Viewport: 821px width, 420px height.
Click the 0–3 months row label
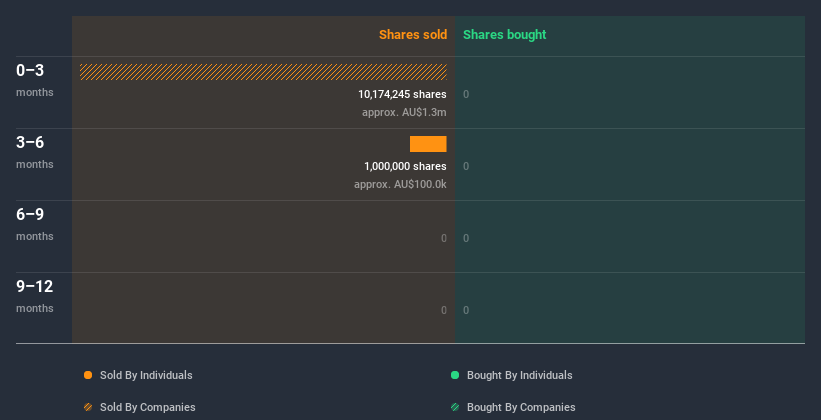click(35, 80)
